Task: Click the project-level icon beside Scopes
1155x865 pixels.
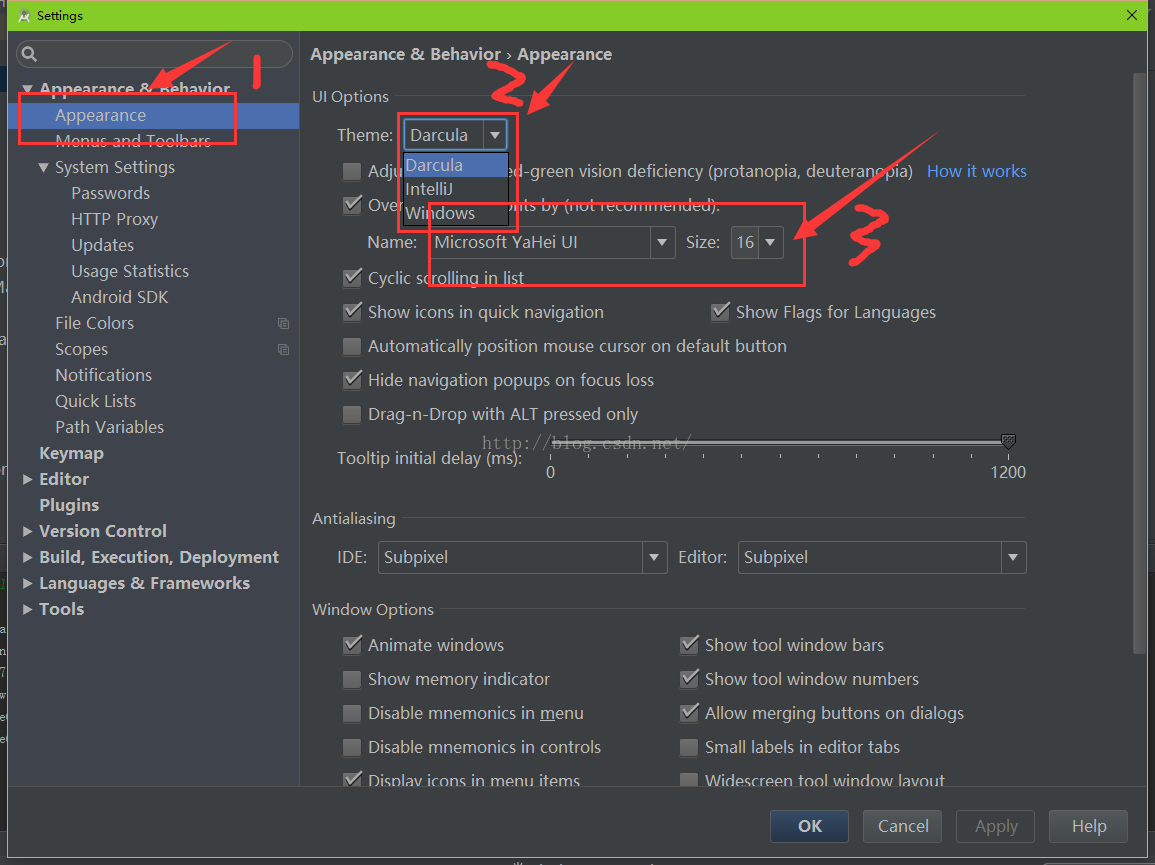Action: [283, 349]
